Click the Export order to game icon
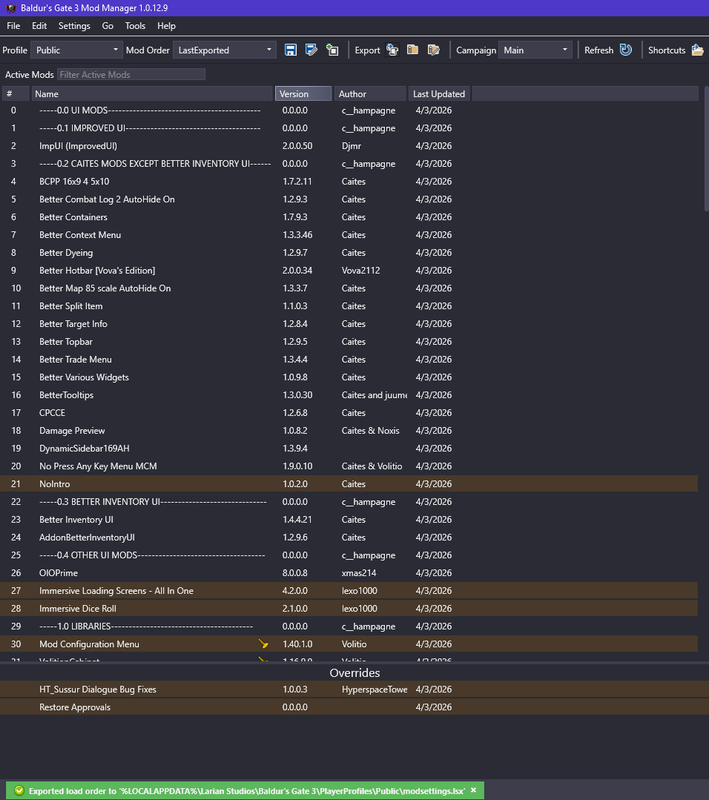This screenshot has width=709, height=800. [392, 50]
